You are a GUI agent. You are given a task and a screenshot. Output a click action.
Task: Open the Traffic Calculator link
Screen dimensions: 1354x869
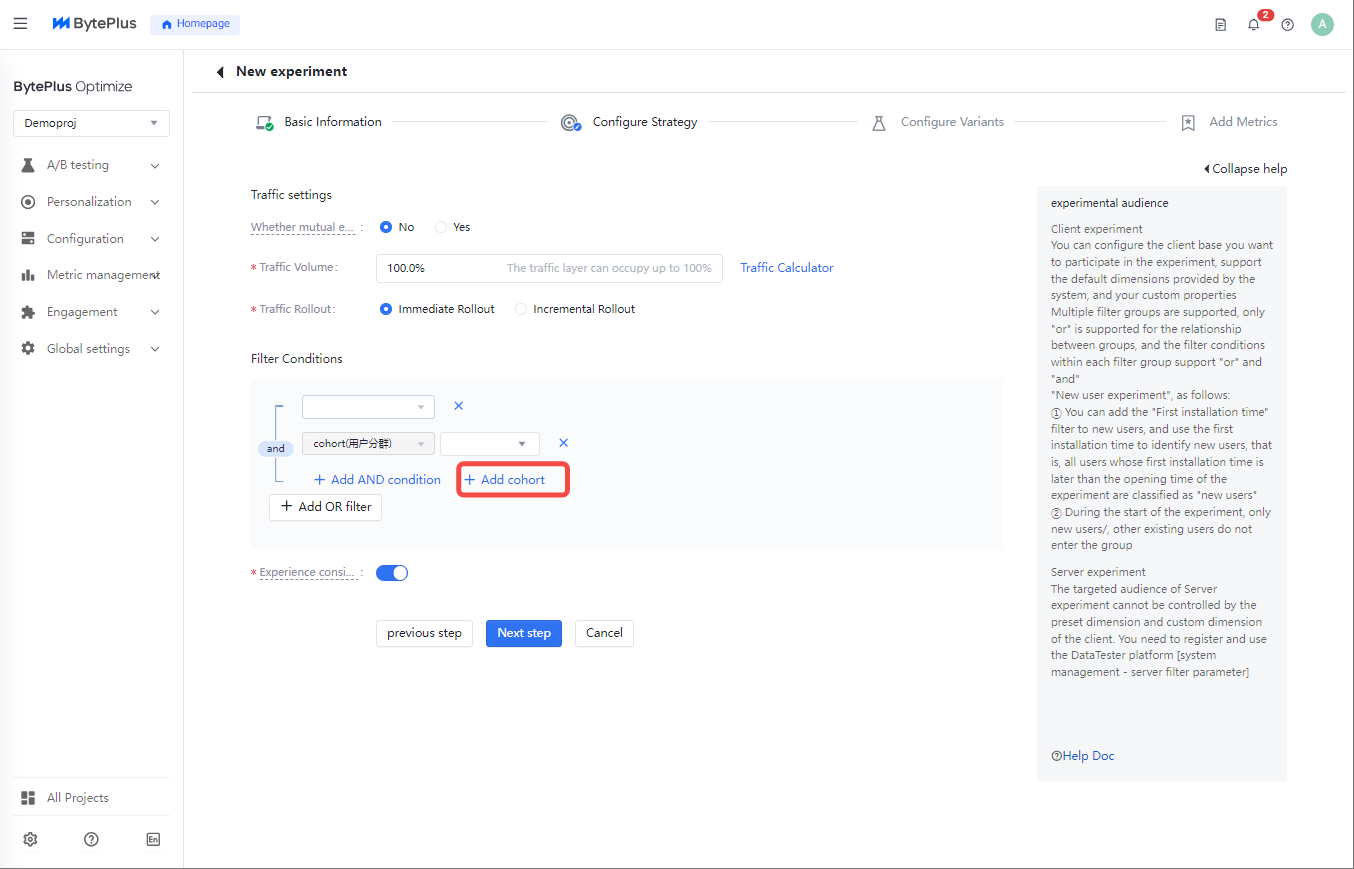pos(787,268)
